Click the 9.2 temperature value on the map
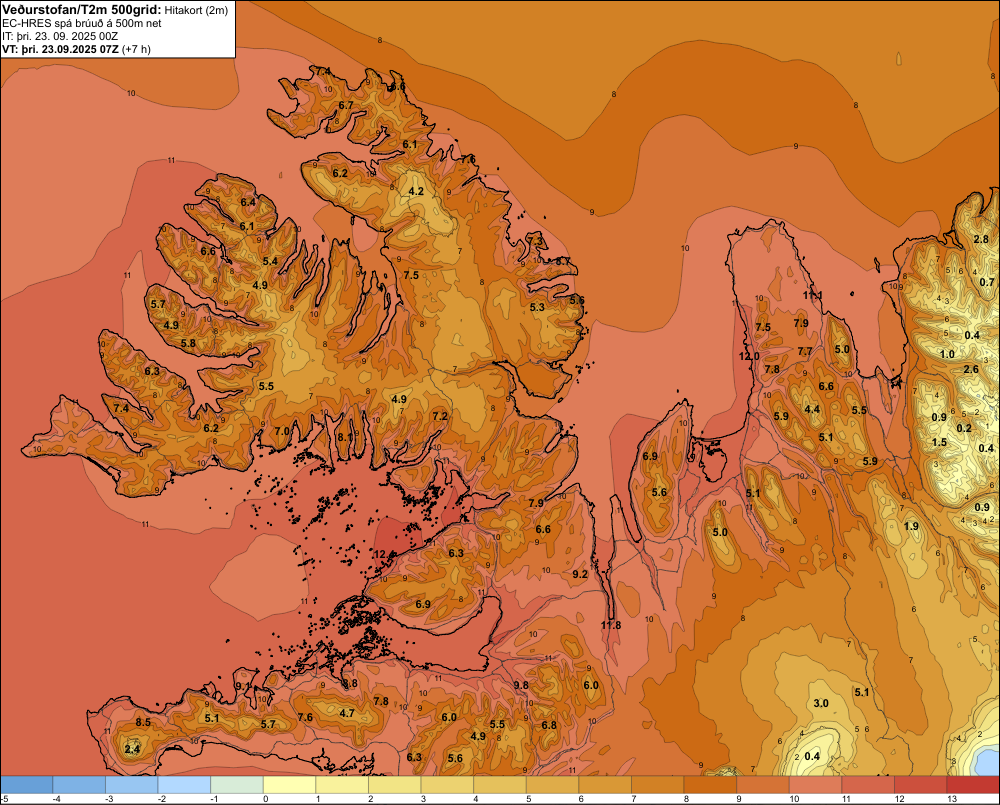Screen dimensions: 1000x805 [x=580, y=574]
